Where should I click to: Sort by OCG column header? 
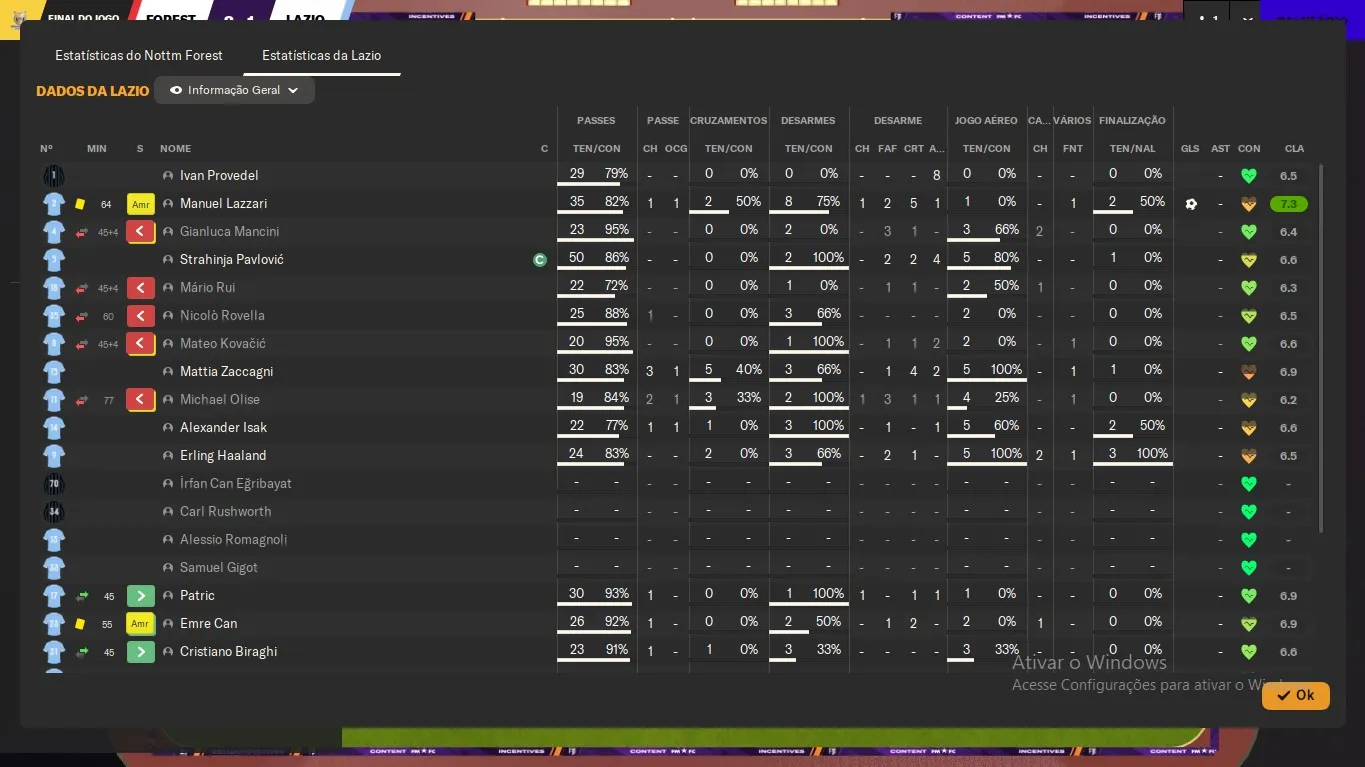676,149
